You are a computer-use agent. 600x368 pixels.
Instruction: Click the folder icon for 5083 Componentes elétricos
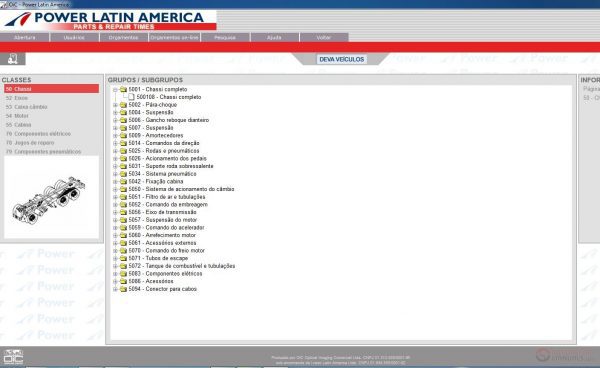tap(123, 274)
